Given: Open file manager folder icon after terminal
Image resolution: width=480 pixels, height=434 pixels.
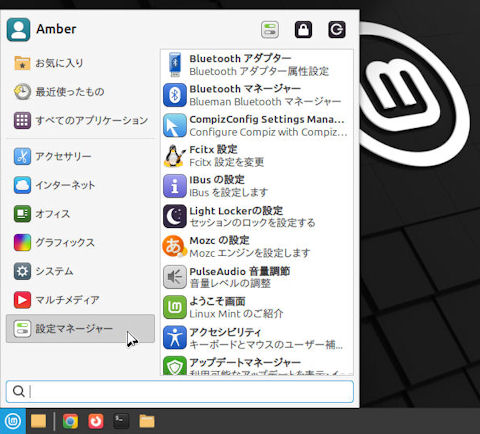Looking at the screenshot, I should click(x=147, y=421).
